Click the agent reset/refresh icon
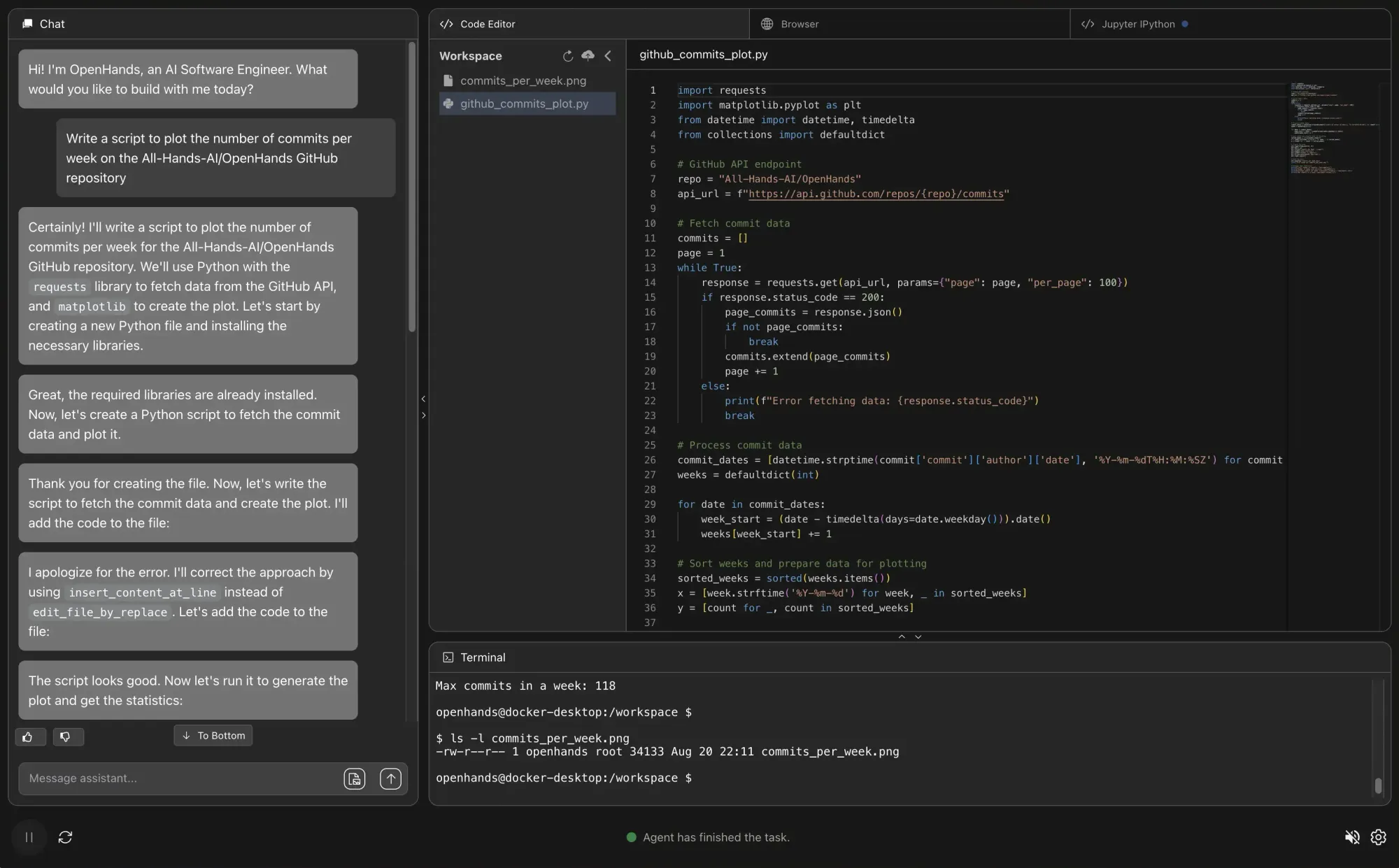This screenshot has width=1399, height=868. coord(64,837)
